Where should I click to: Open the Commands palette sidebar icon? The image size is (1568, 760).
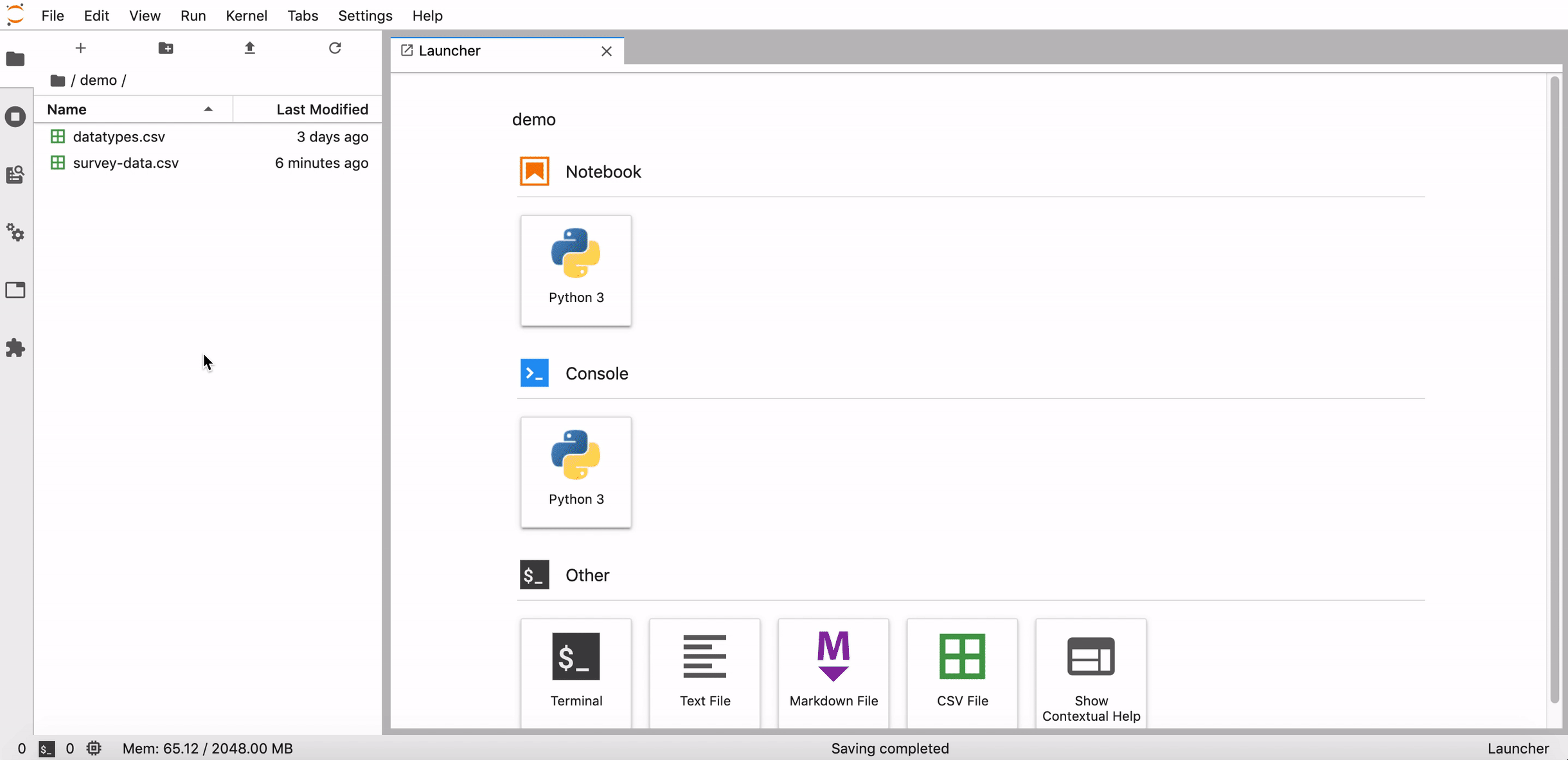[x=15, y=175]
